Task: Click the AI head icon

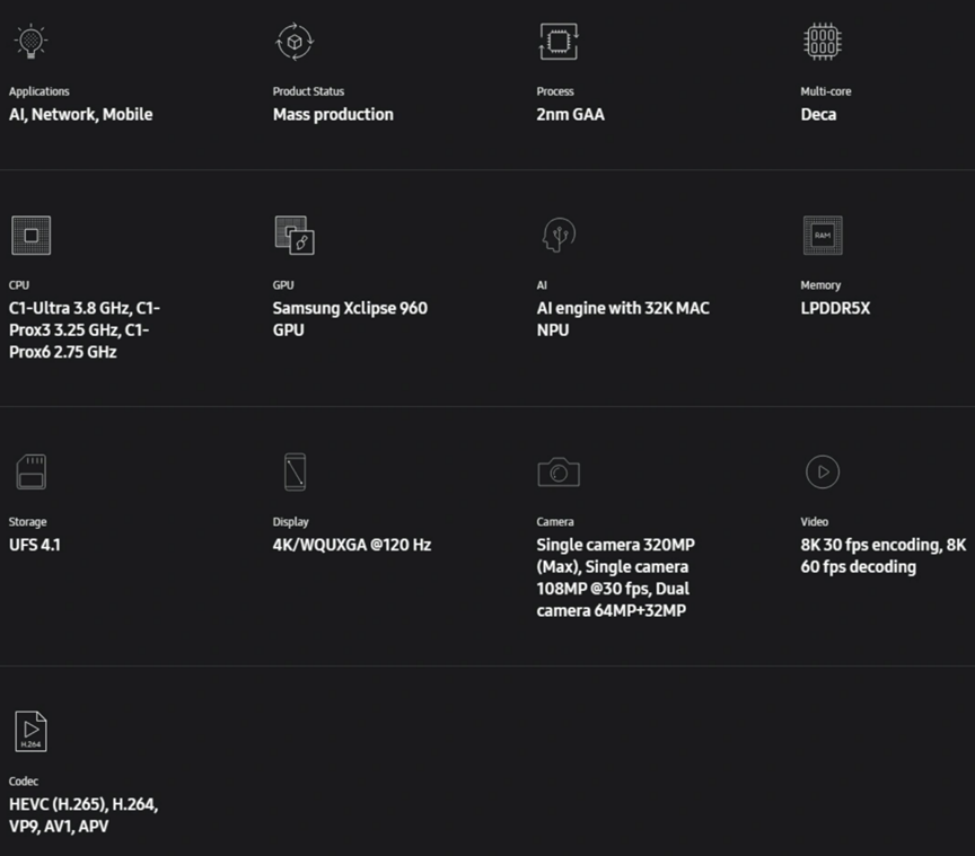Action: click(x=559, y=235)
